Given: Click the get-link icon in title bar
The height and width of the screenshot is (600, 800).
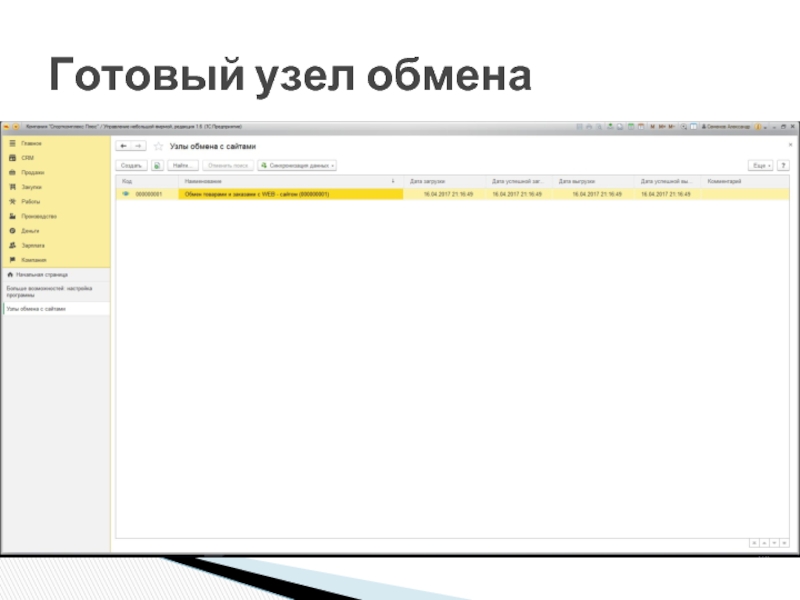Looking at the screenshot, I should pyautogui.click(x=610, y=127).
